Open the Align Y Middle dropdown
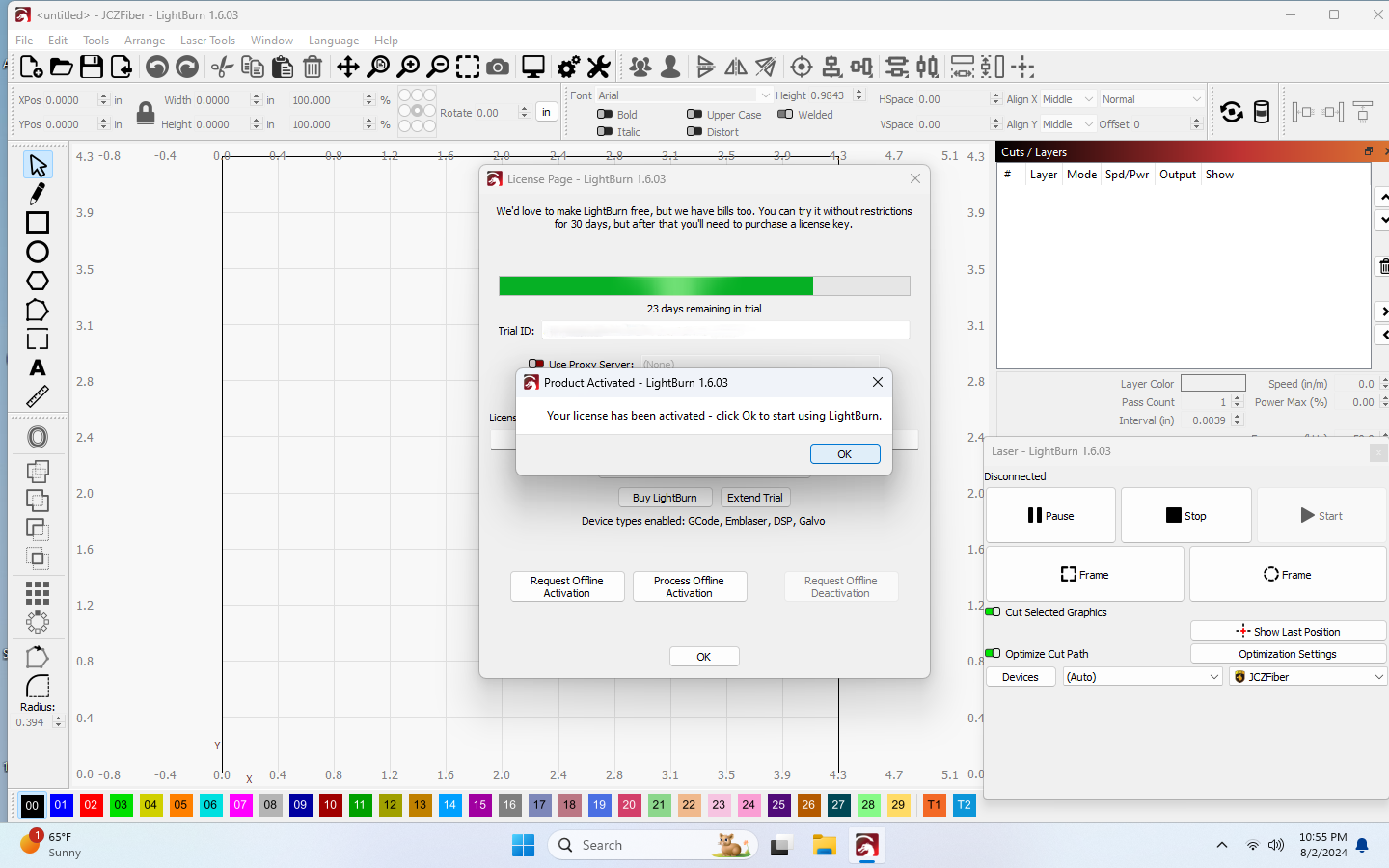Image resolution: width=1389 pixels, height=868 pixels. [1068, 124]
